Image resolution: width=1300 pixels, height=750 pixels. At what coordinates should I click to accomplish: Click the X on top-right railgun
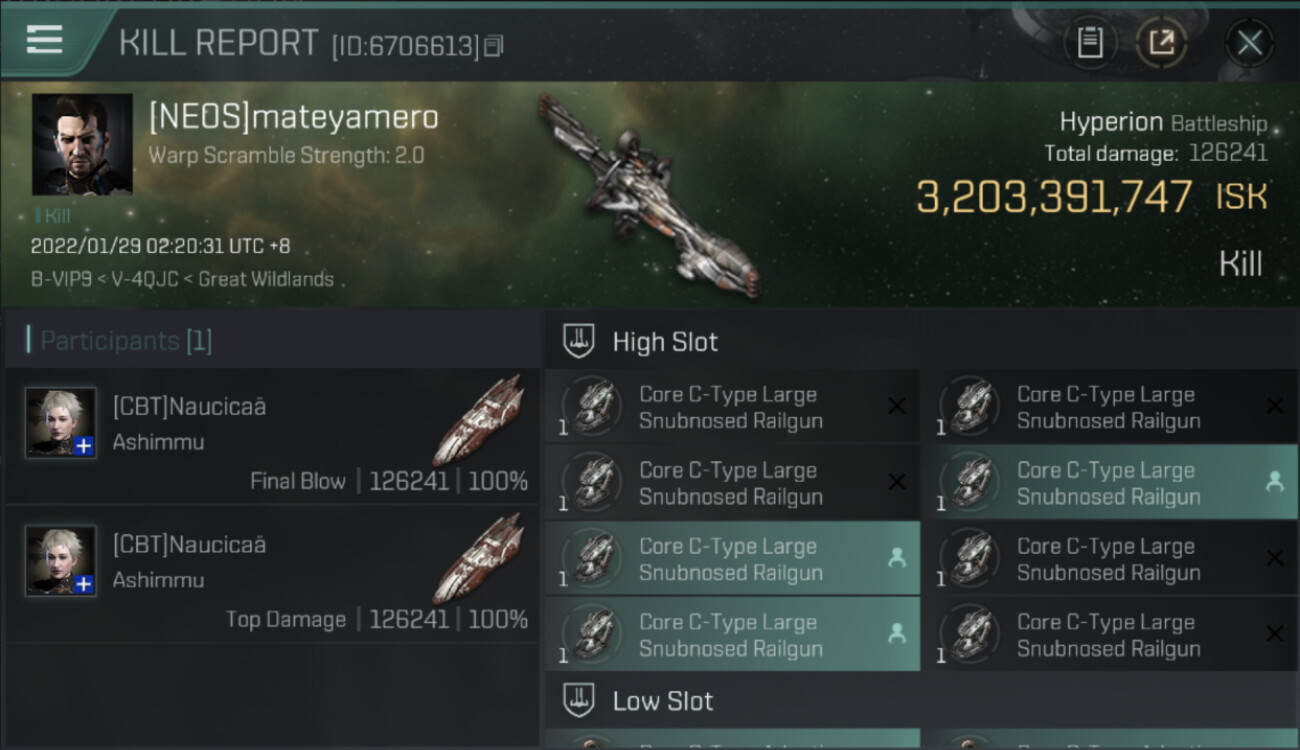(1275, 406)
